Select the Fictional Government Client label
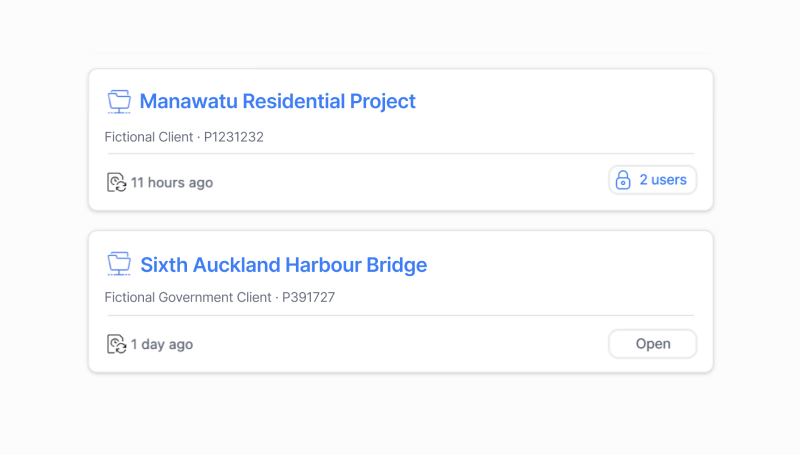The height and width of the screenshot is (455, 800). coord(188,297)
